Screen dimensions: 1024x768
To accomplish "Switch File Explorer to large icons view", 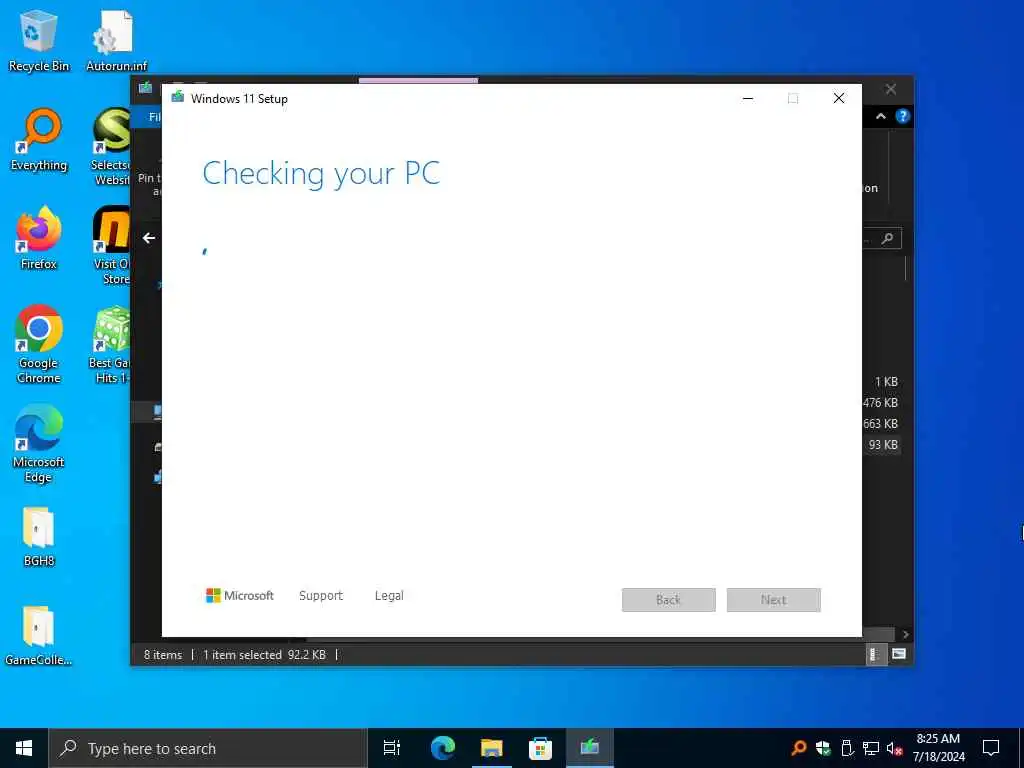I will point(899,654).
